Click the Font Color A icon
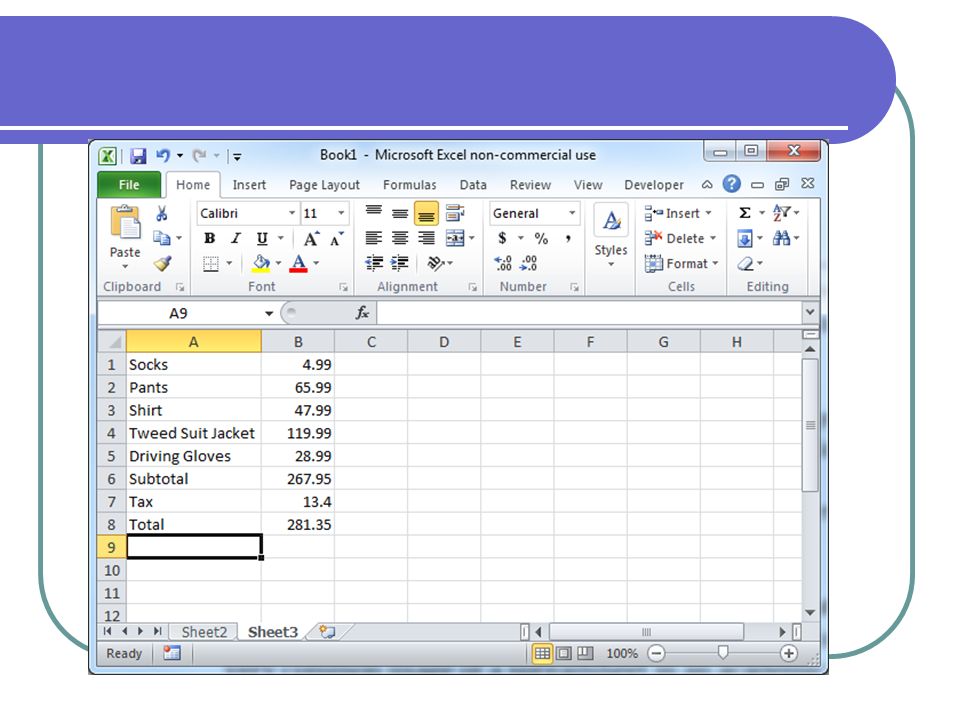This screenshot has width=960, height=720. 298,263
